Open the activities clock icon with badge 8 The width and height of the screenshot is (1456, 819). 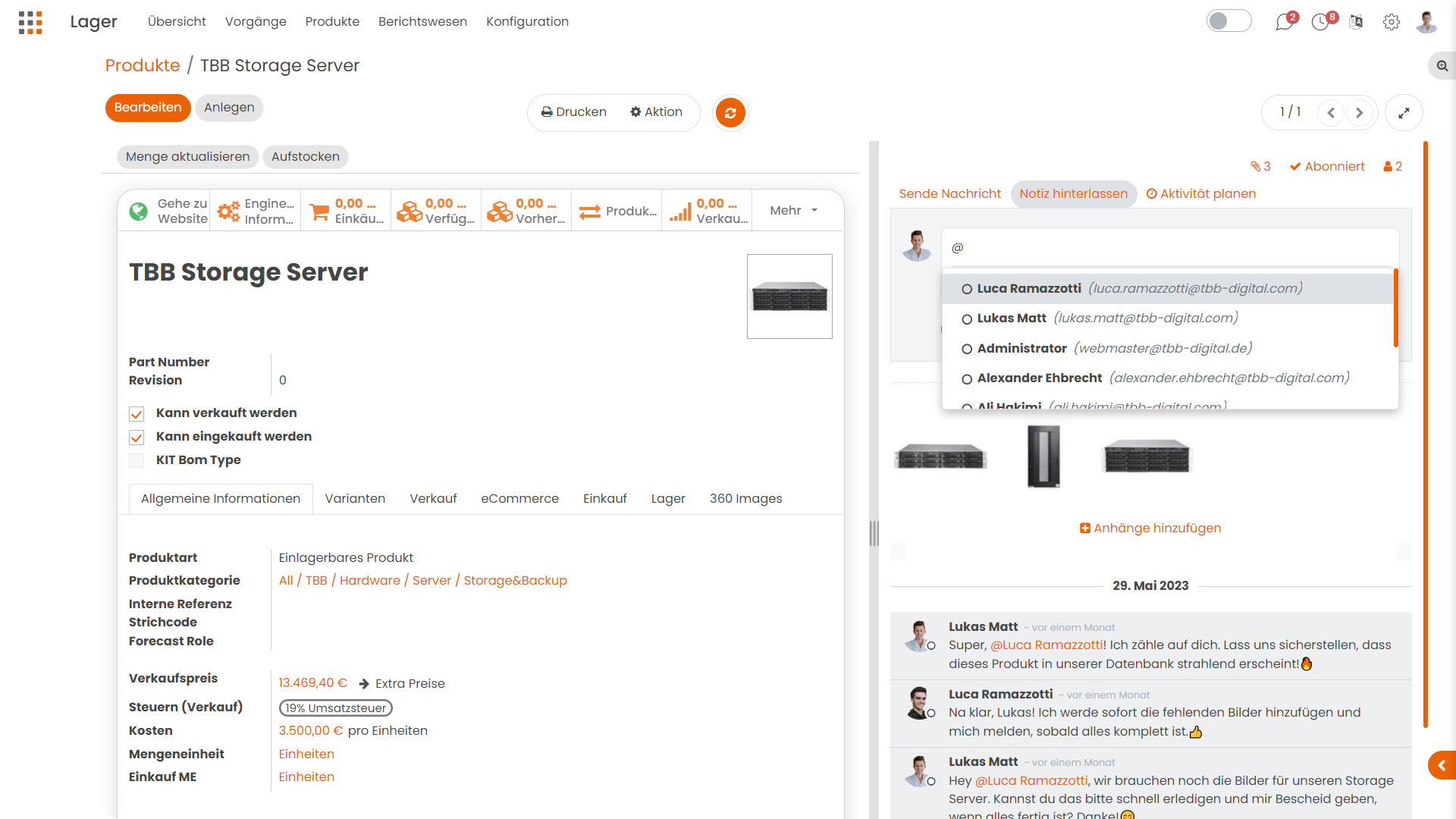pyautogui.click(x=1322, y=22)
